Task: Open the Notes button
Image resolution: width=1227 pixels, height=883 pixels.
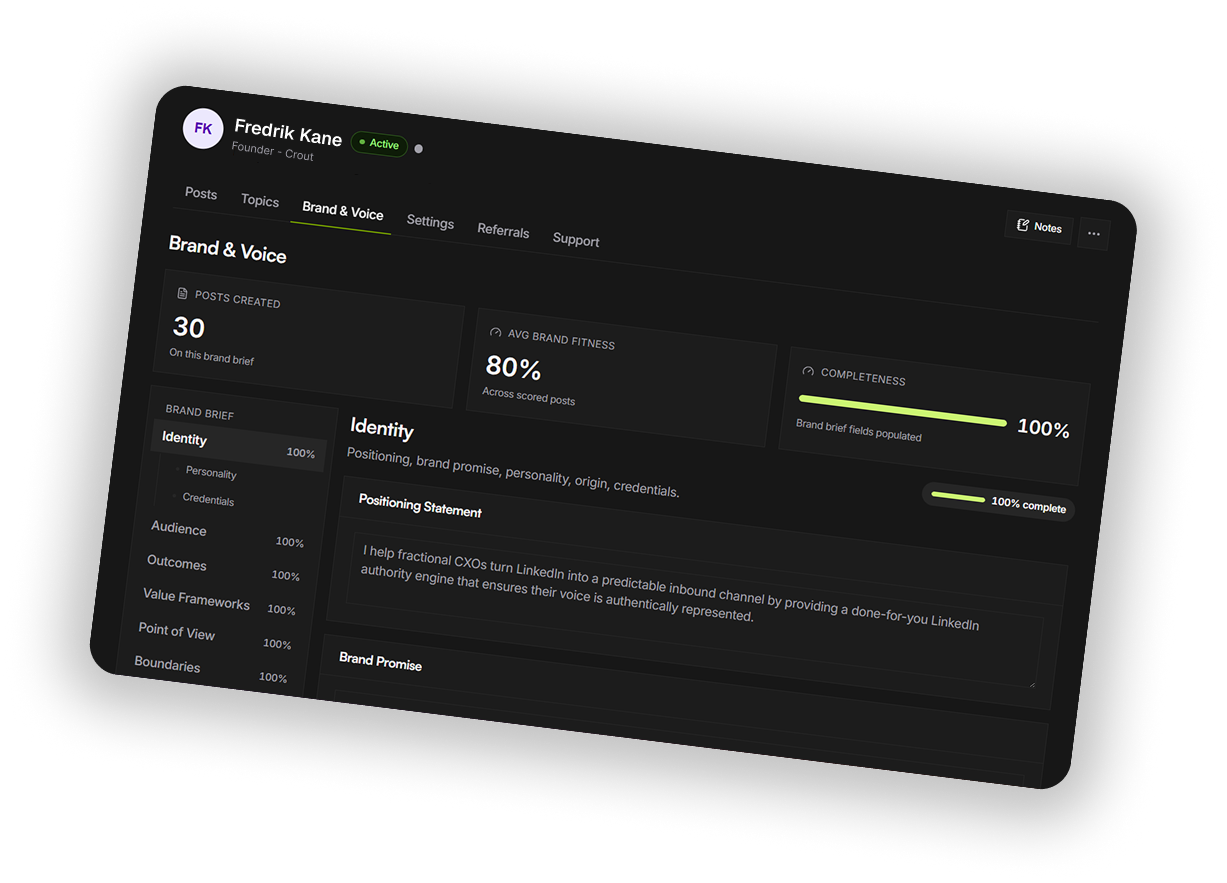Action: pyautogui.click(x=1039, y=228)
